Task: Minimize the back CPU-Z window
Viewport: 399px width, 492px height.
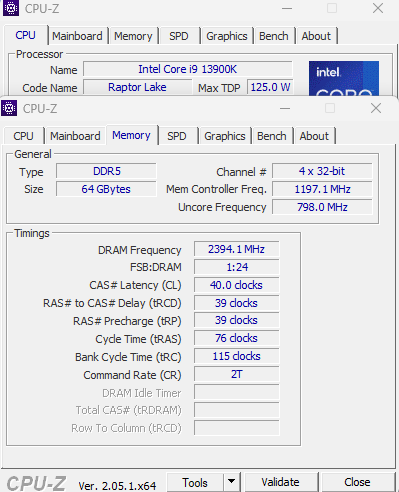Action: click(x=287, y=8)
